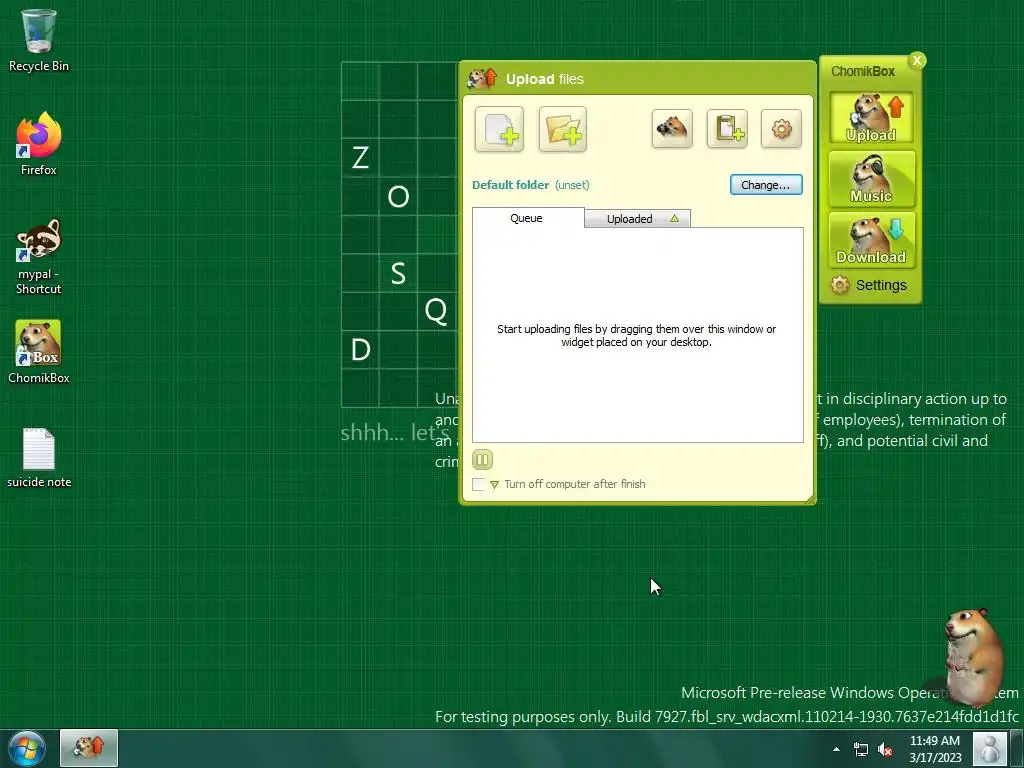This screenshot has height=768, width=1024.
Task: Open upload settings gear icon
Action: pos(781,129)
